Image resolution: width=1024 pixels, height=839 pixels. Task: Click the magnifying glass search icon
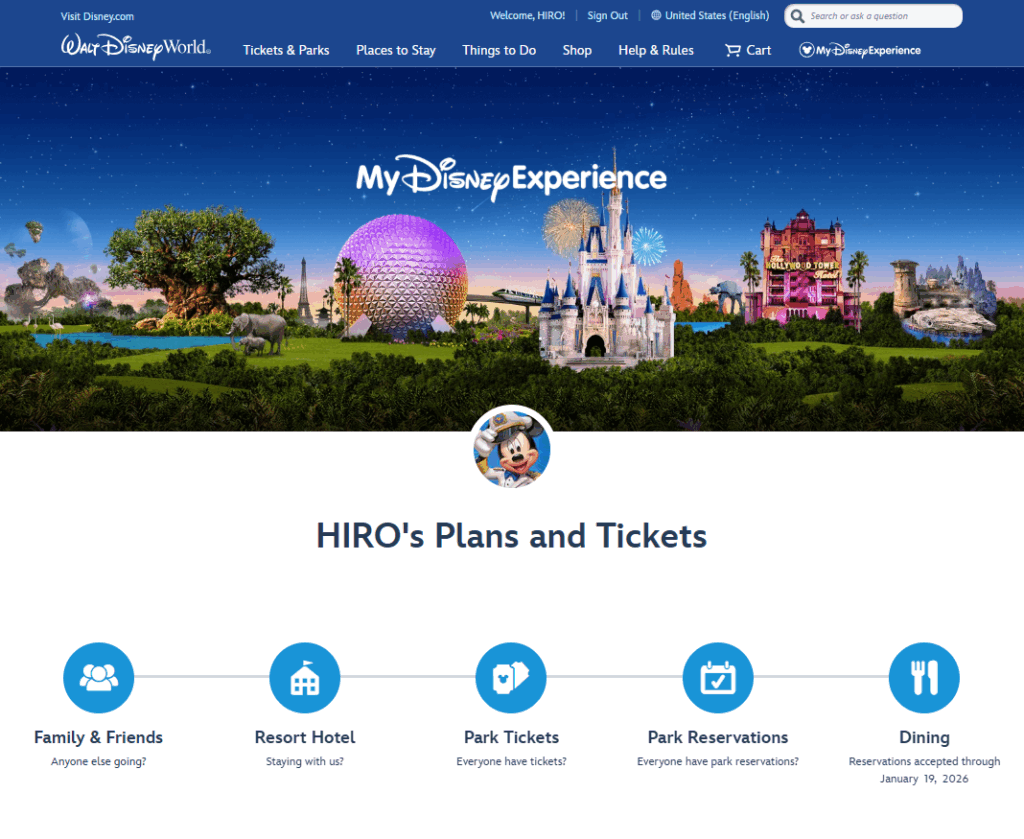pyautogui.click(x=798, y=16)
